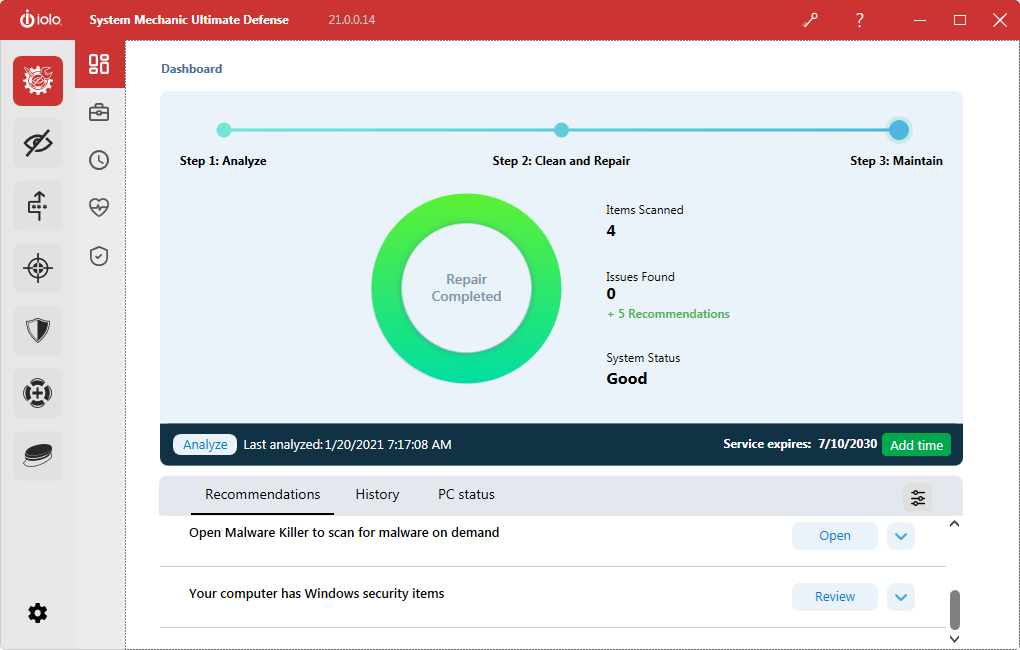Minimize the System Mechanic window
The height and width of the screenshot is (650, 1020).
920,20
